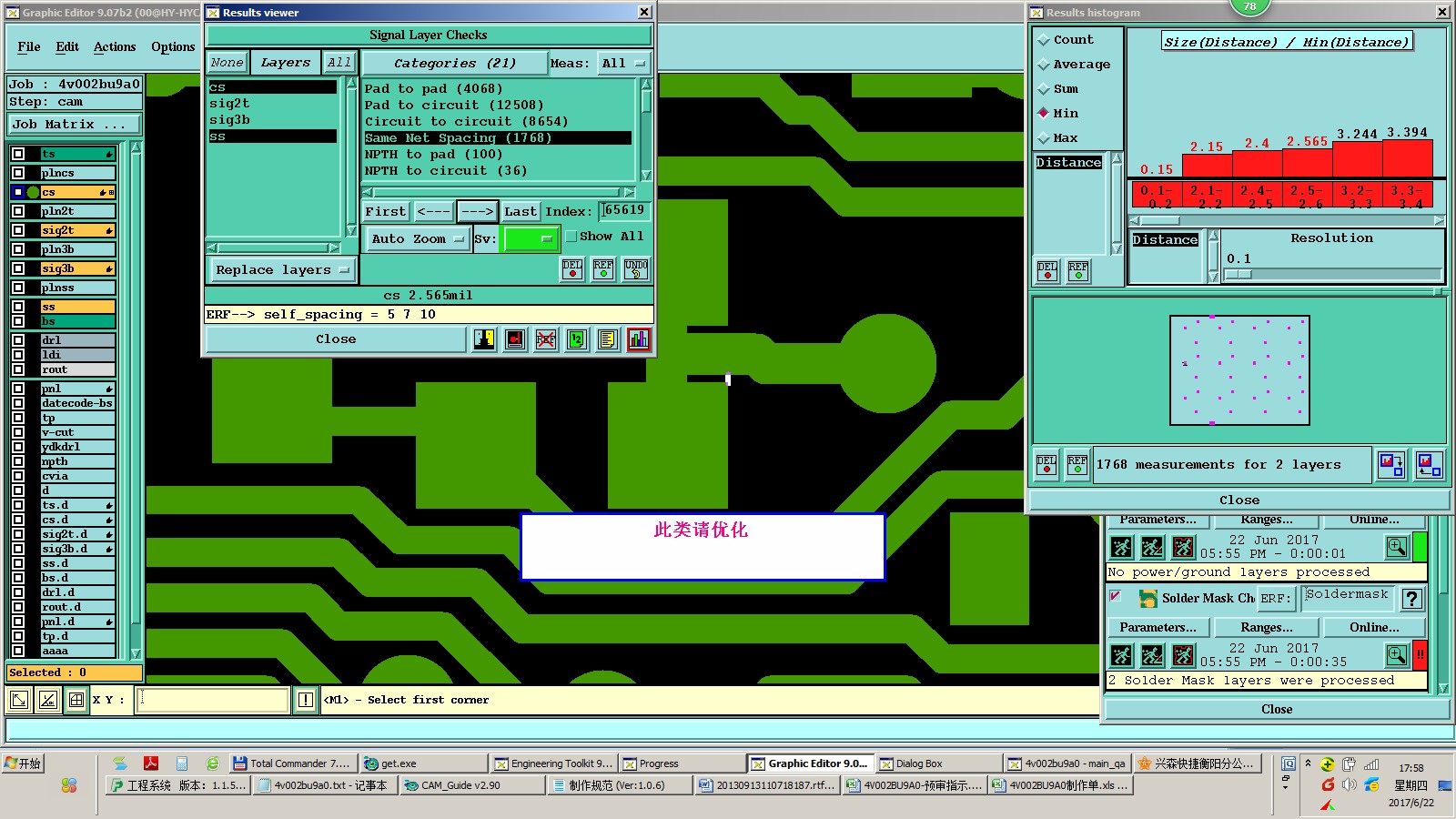Click First result button

pyautogui.click(x=386, y=212)
